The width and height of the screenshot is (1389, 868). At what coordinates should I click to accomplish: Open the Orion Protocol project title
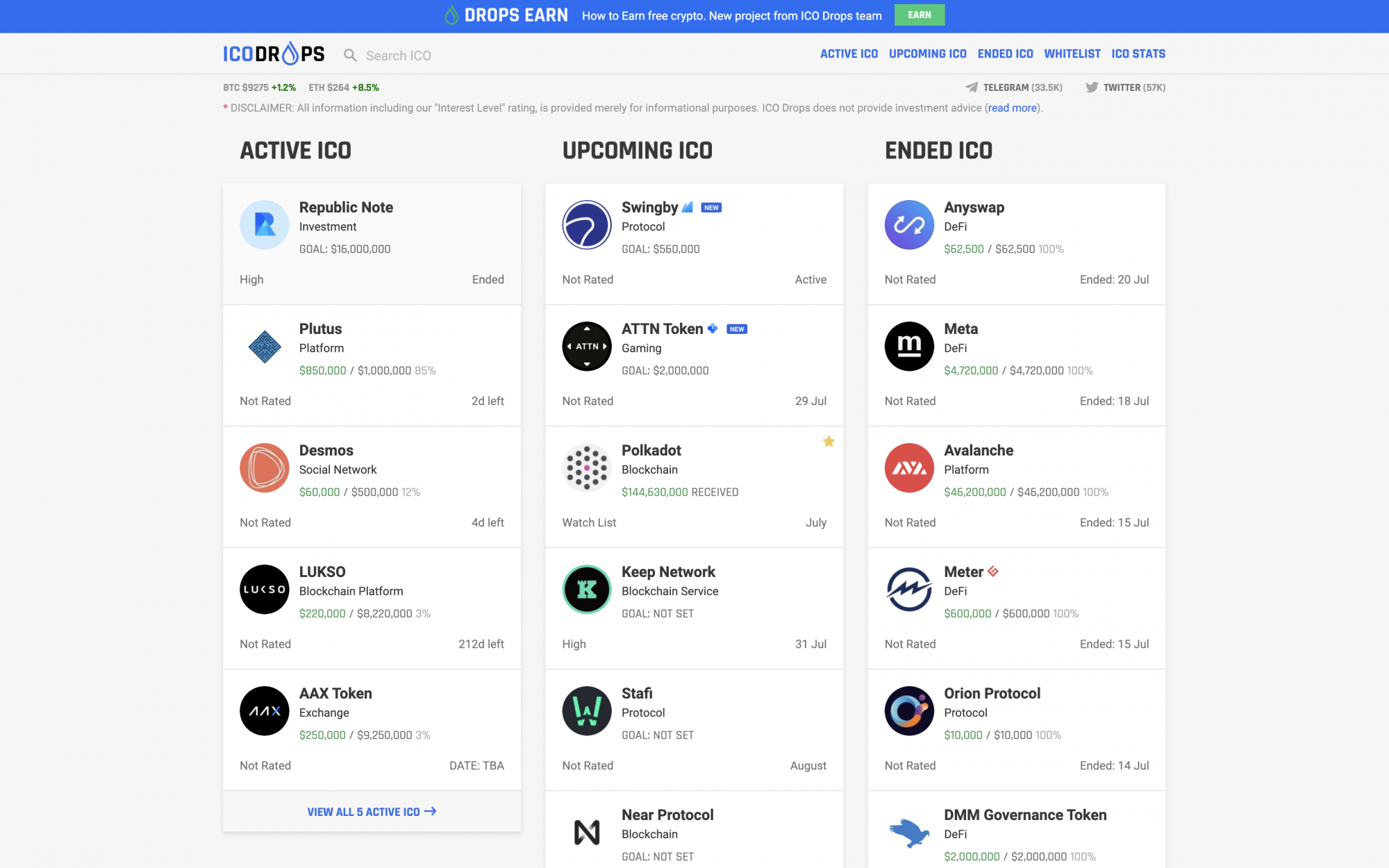[992, 693]
